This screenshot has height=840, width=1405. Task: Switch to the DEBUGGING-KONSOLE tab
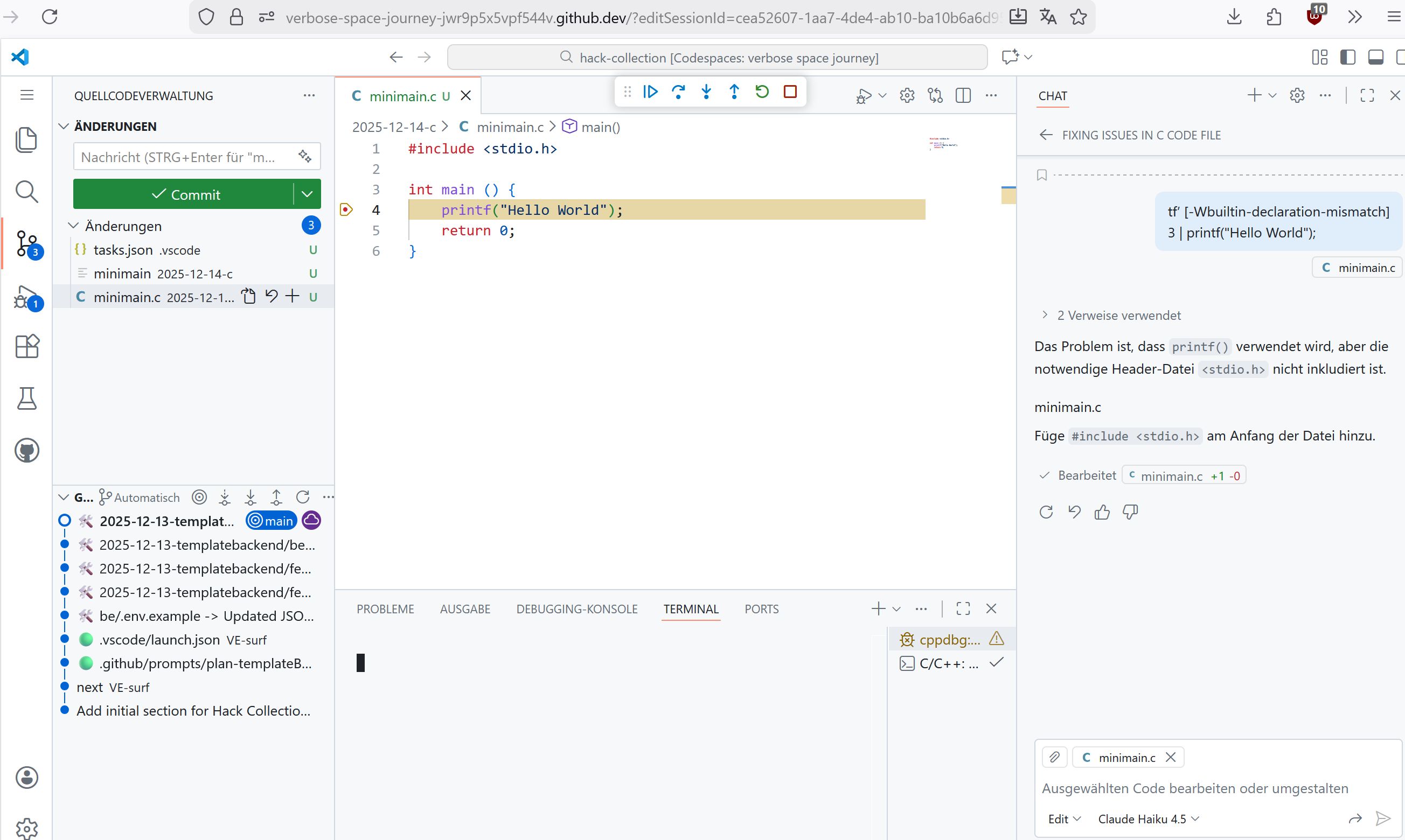pyautogui.click(x=576, y=609)
